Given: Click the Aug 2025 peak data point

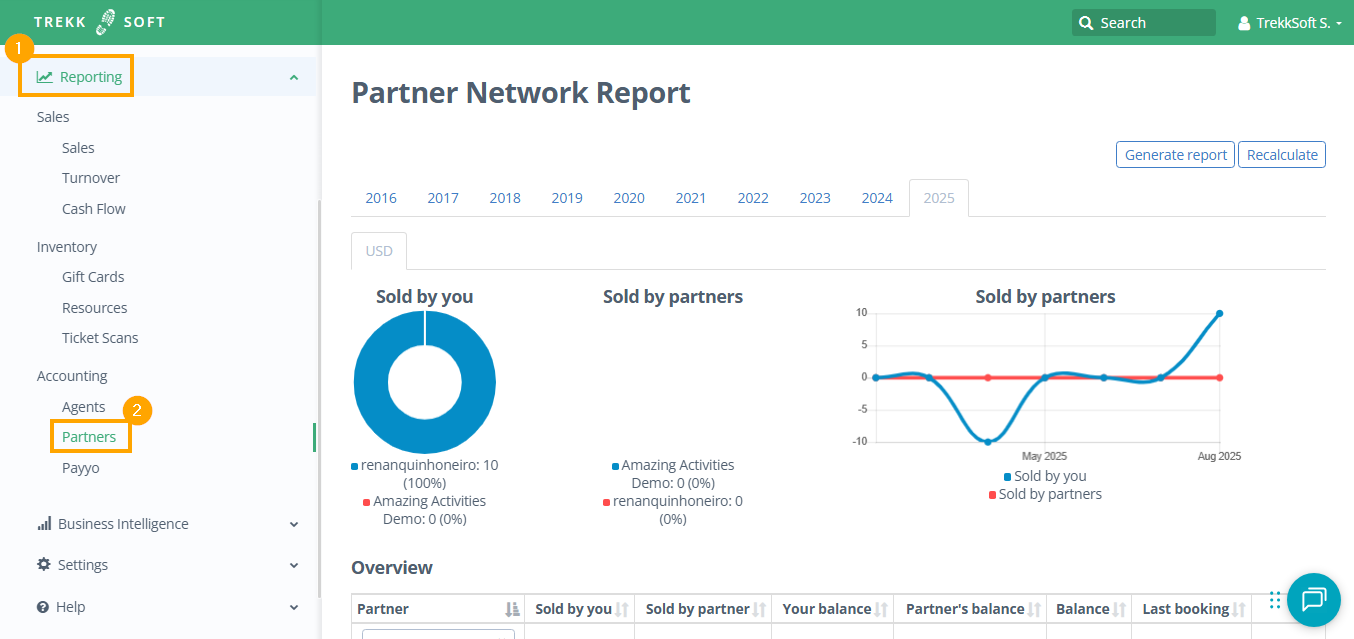Looking at the screenshot, I should point(1219,313).
